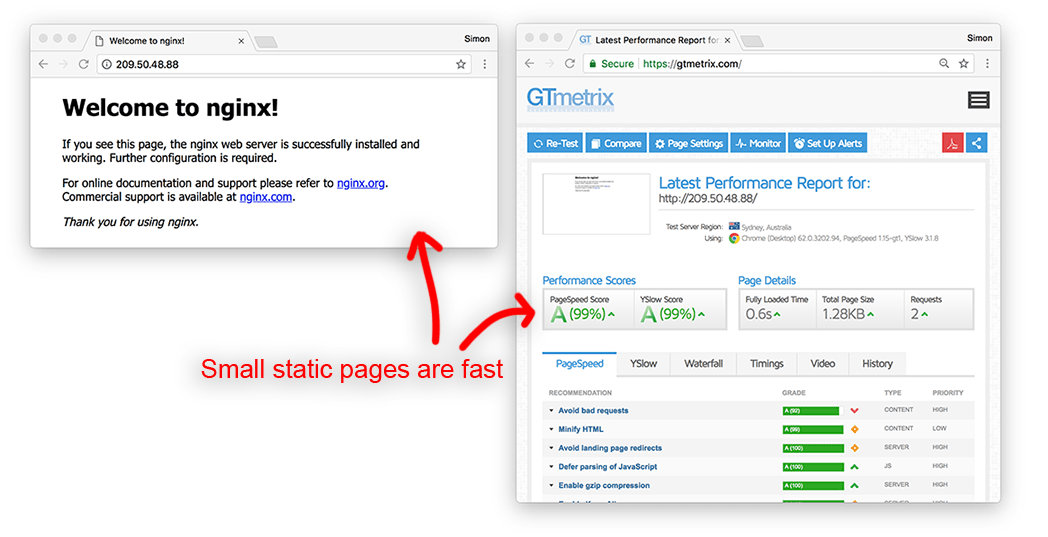Close the 'Welcome to nginx!' tab
The image size is (1048, 537).
[x=241, y=41]
